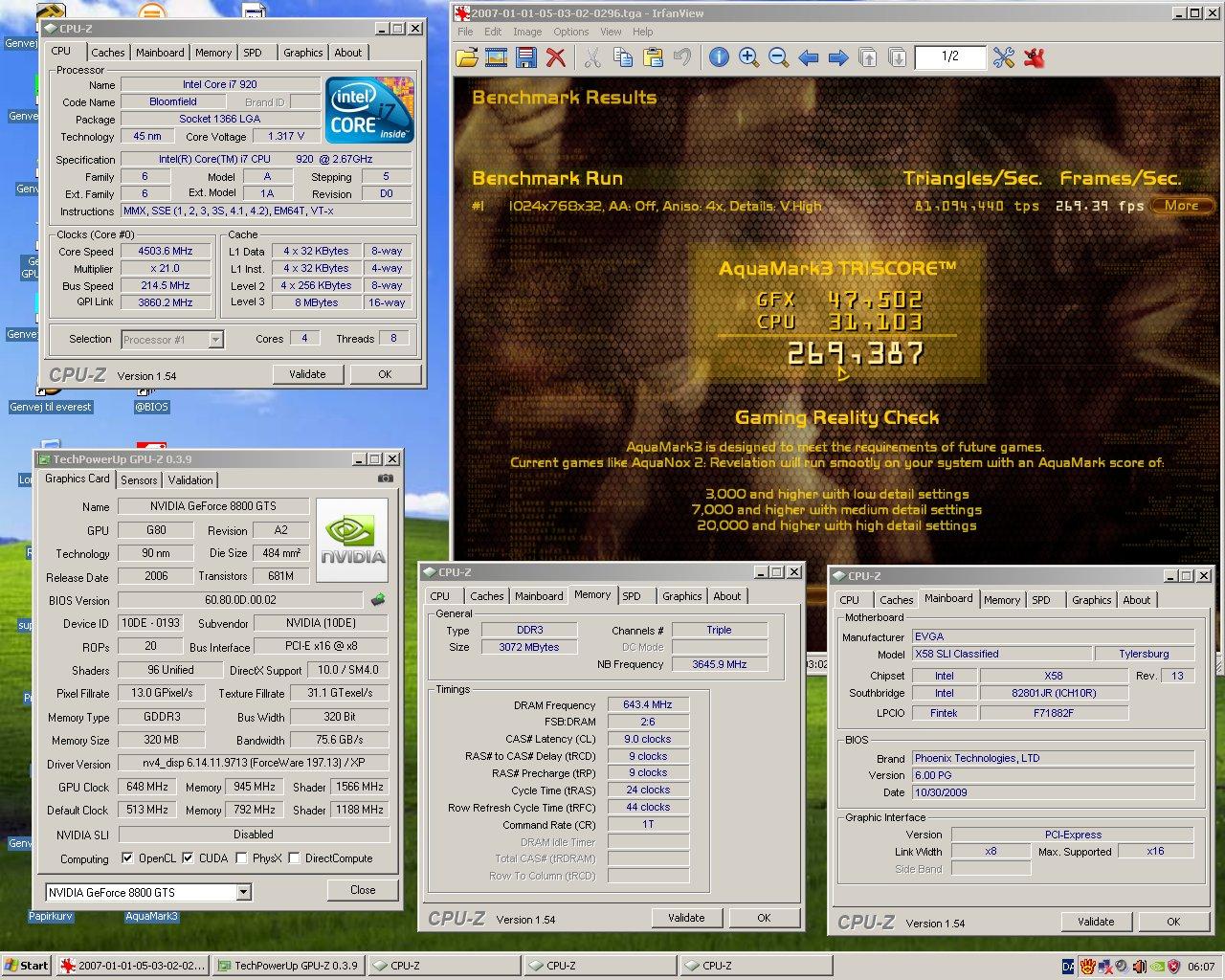Take a GPU-Z screenshot with the camera icon
The width and height of the screenshot is (1225, 980).
click(x=385, y=478)
